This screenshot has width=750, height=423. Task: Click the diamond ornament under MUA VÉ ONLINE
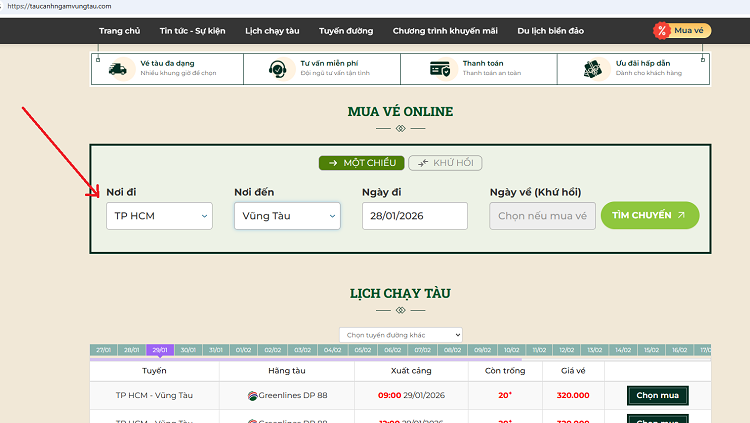[400, 128]
